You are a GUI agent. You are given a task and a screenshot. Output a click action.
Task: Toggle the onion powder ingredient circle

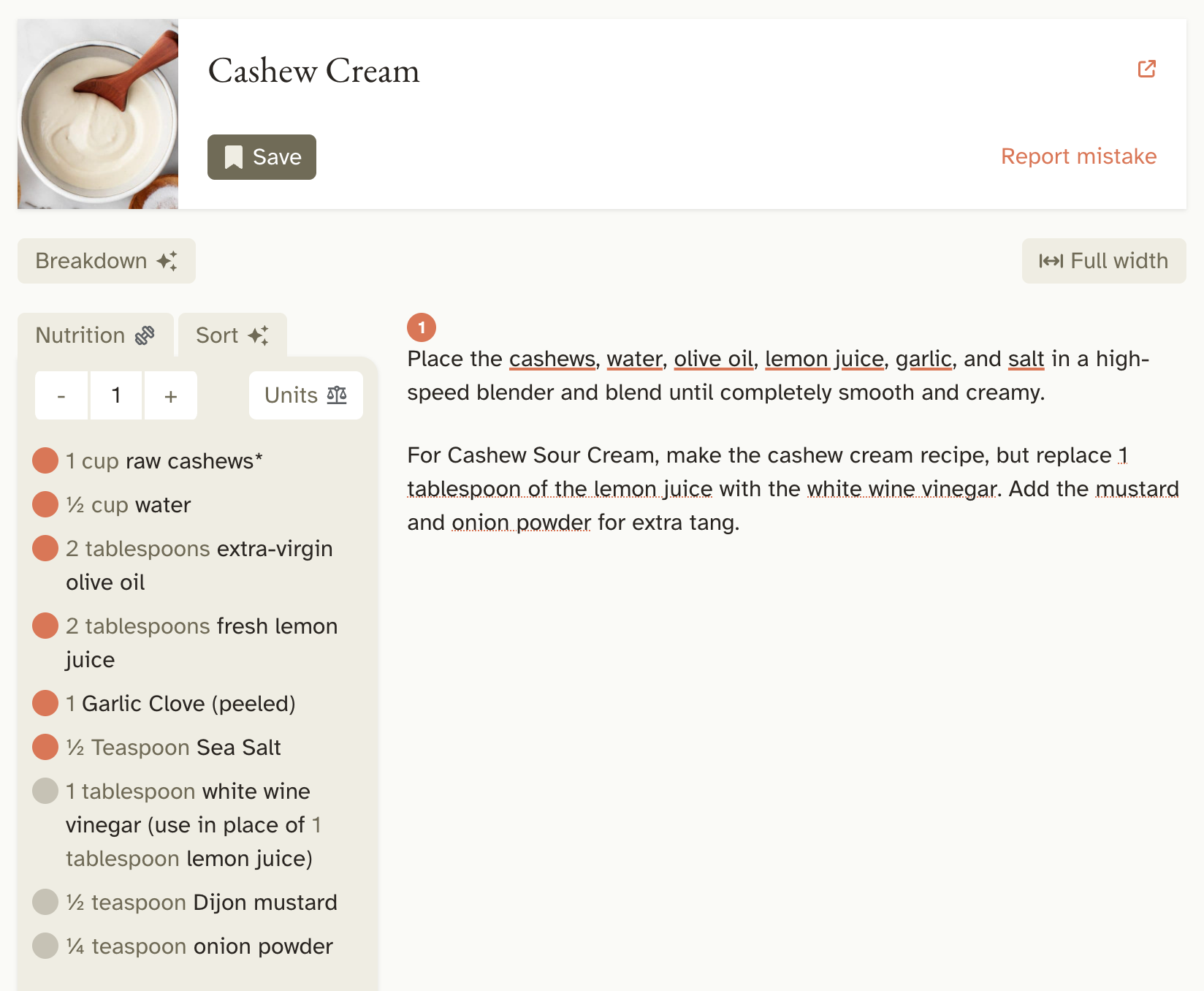coord(45,946)
